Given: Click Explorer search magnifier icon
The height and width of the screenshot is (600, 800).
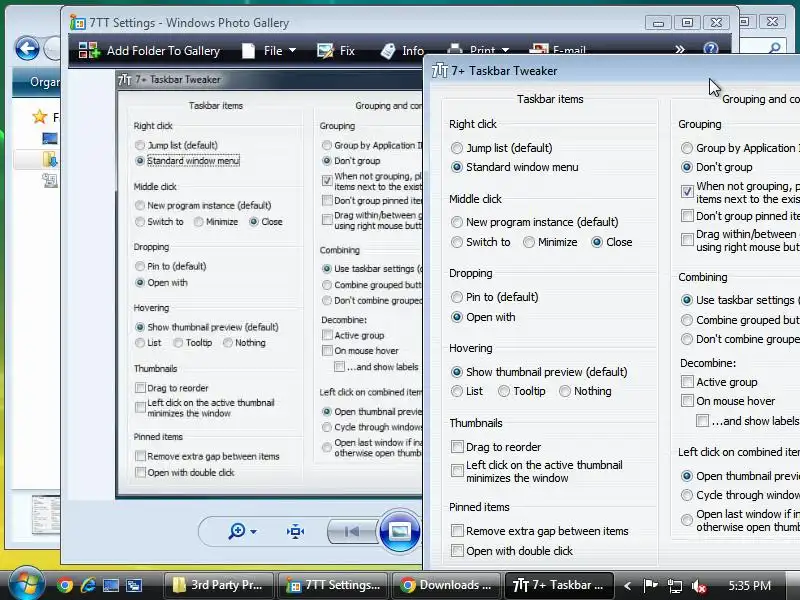Looking at the screenshot, I should pos(775,48).
